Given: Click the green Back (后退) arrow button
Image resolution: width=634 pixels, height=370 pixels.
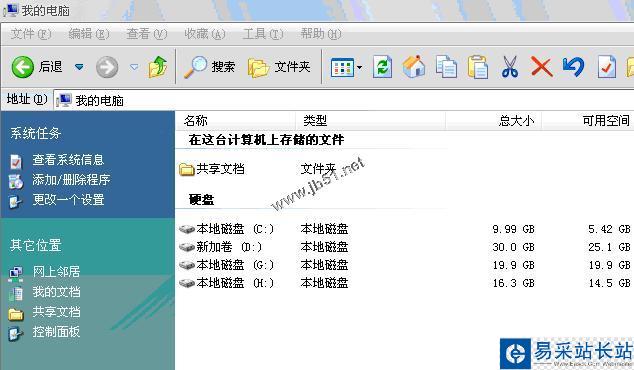Looking at the screenshot, I should click(22, 67).
